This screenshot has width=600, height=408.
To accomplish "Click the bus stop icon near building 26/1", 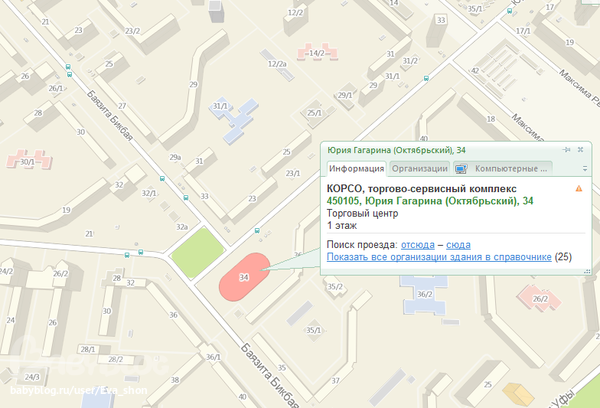I will click(x=67, y=72).
